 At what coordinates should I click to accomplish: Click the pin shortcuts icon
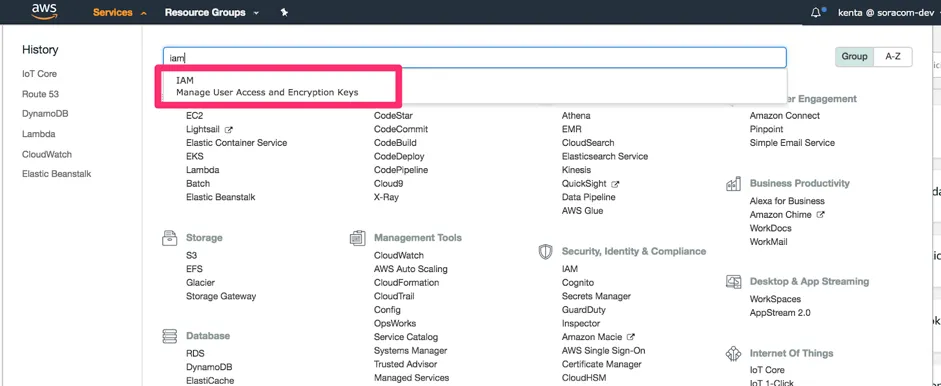point(284,13)
